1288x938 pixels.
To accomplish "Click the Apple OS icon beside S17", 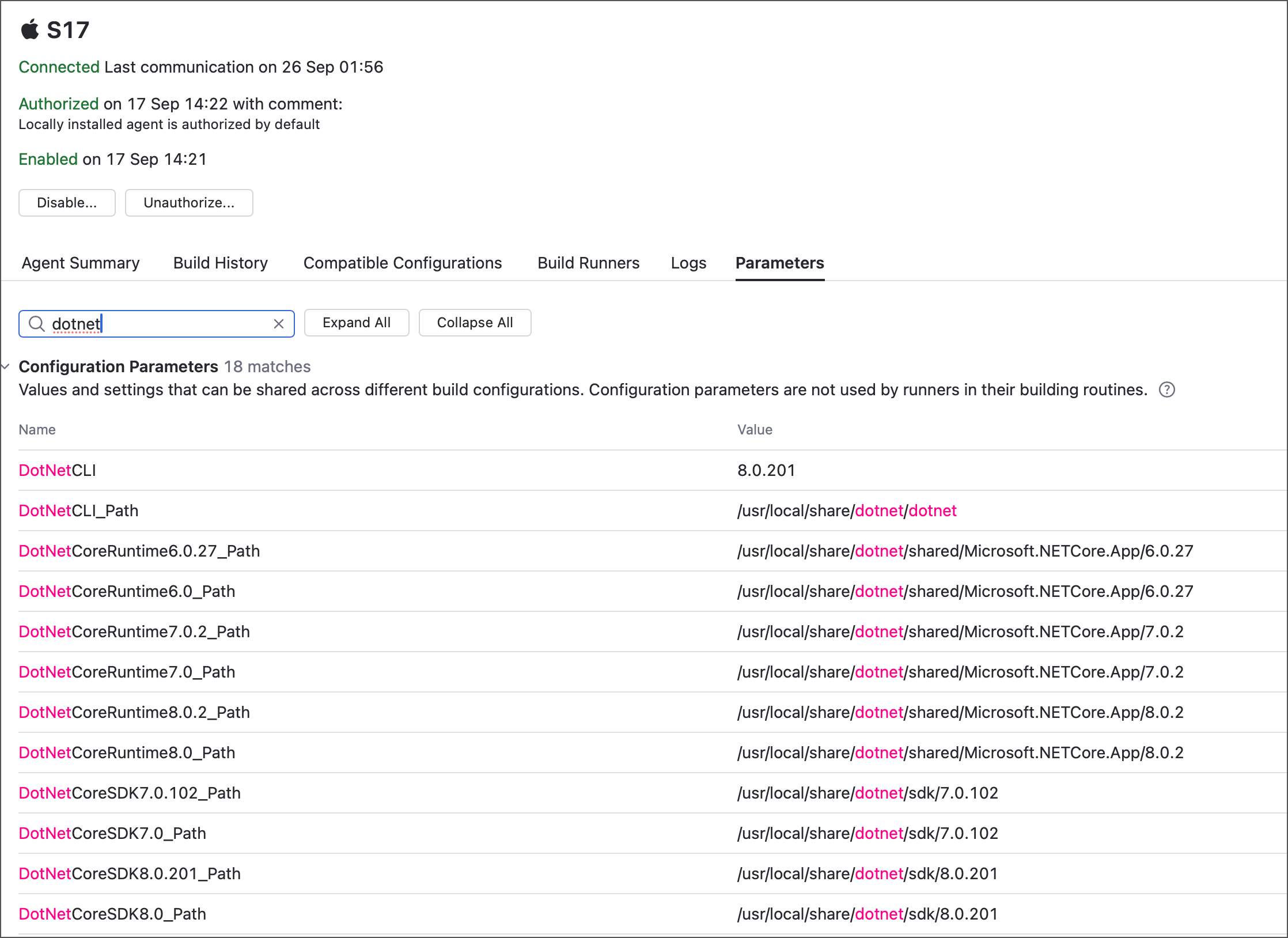I will 30,29.
